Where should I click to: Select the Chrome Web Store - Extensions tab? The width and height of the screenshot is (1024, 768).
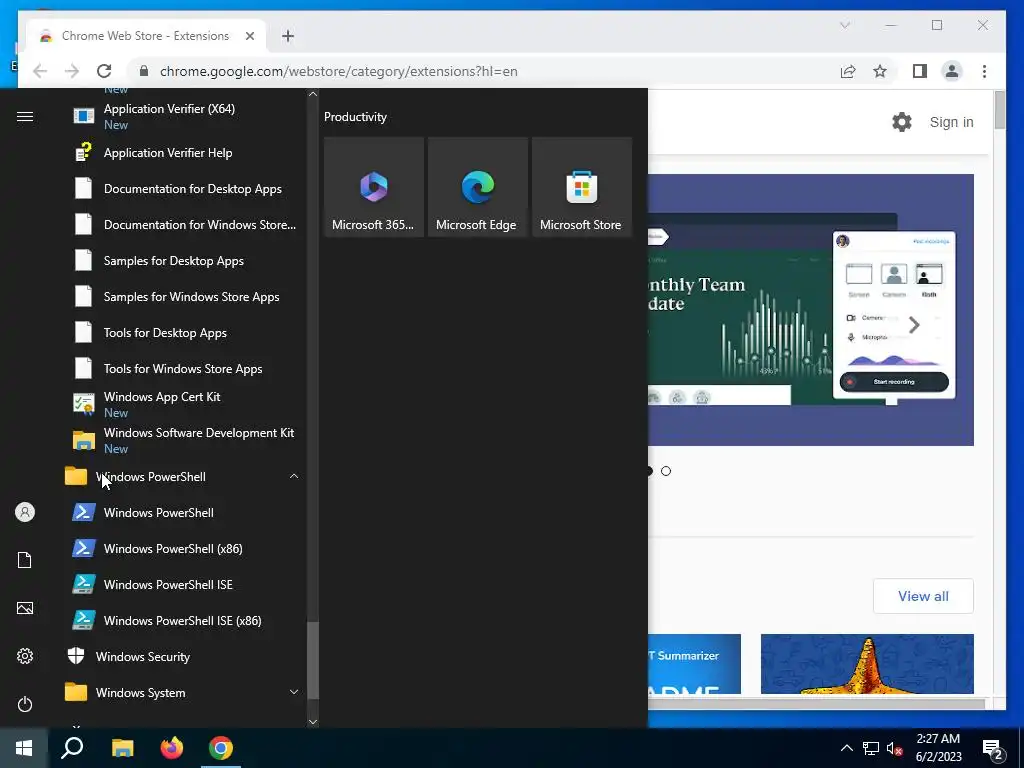pyautogui.click(x=146, y=36)
